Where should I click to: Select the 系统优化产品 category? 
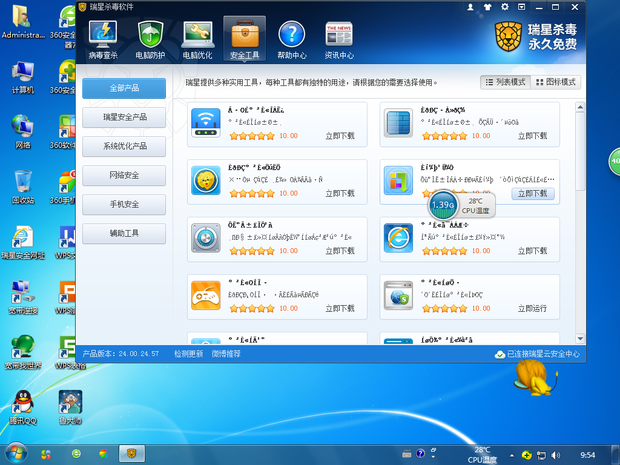pos(124,146)
